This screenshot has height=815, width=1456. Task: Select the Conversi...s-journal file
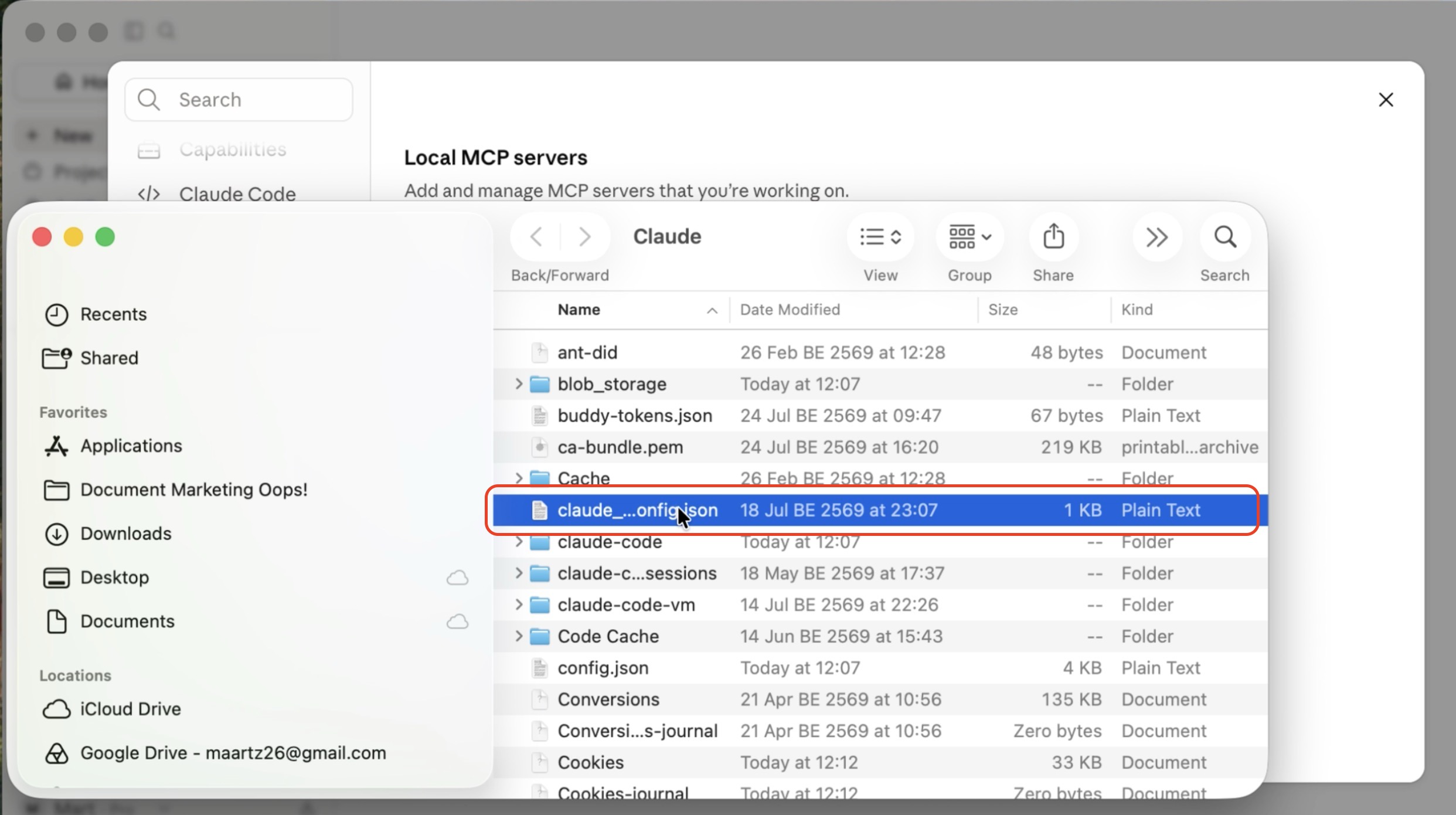[x=880, y=731]
